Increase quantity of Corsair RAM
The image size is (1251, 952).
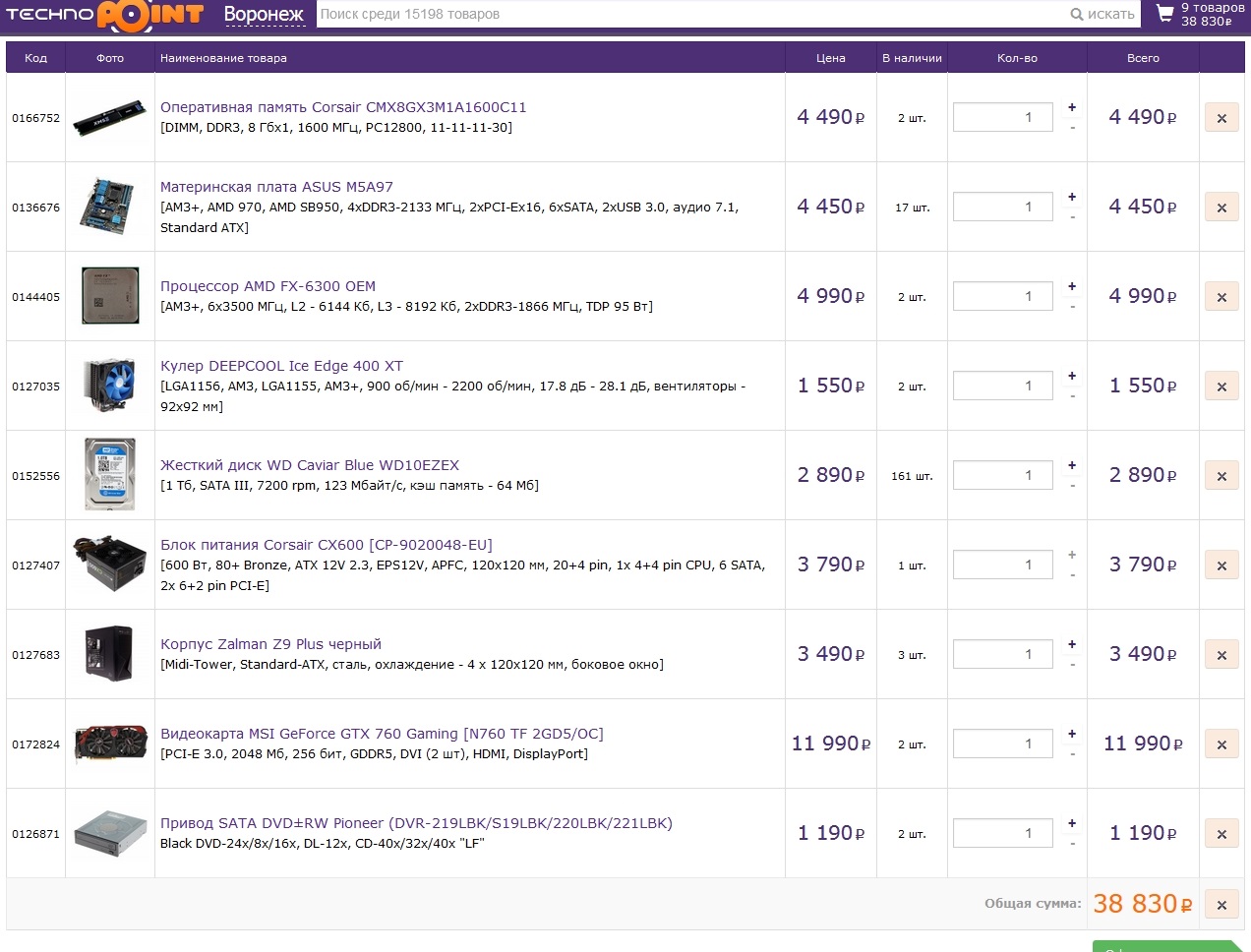(x=1072, y=107)
